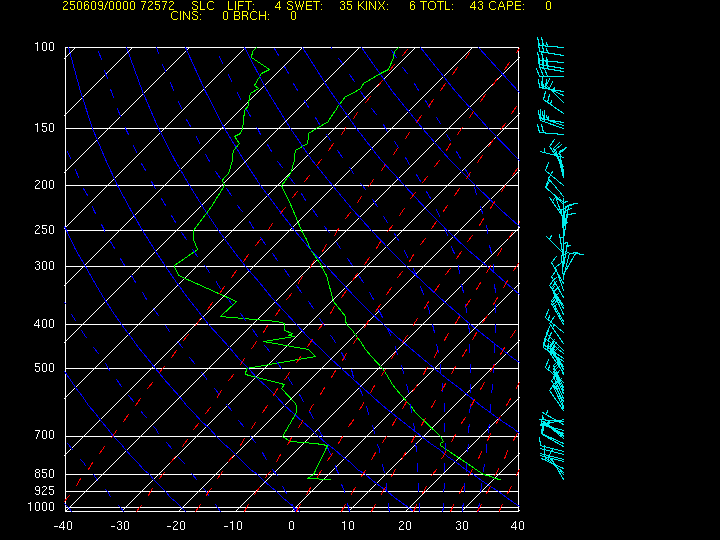Click the 20 temperature axis label

pos(405,526)
